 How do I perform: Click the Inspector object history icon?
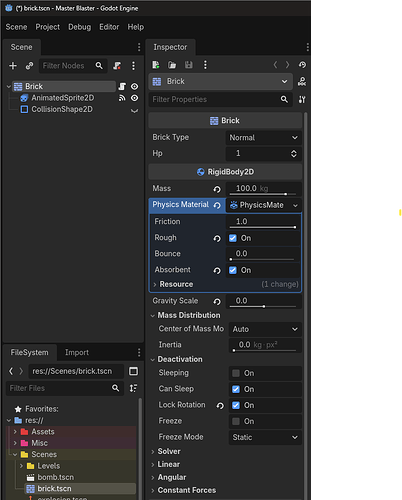(302, 65)
